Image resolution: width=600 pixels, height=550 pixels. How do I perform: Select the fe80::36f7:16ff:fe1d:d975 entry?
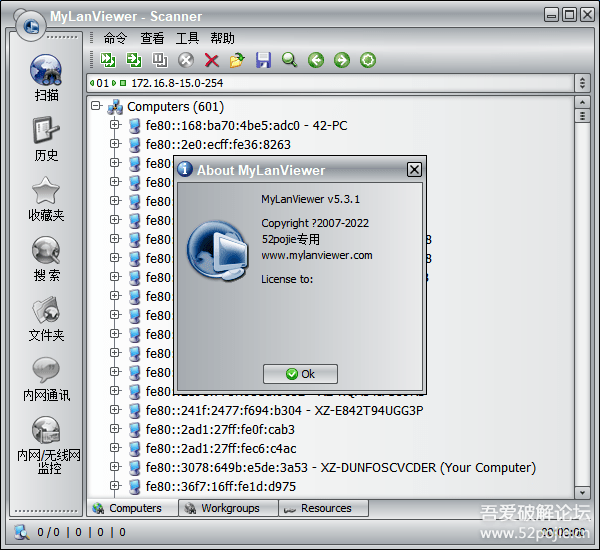221,486
